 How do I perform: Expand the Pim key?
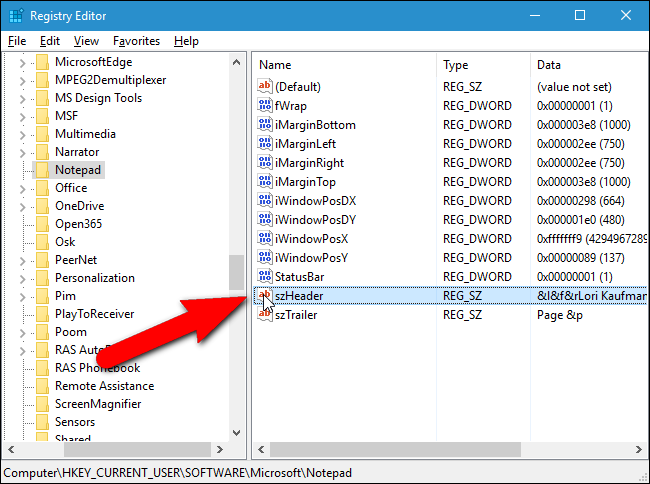click(x=22, y=297)
